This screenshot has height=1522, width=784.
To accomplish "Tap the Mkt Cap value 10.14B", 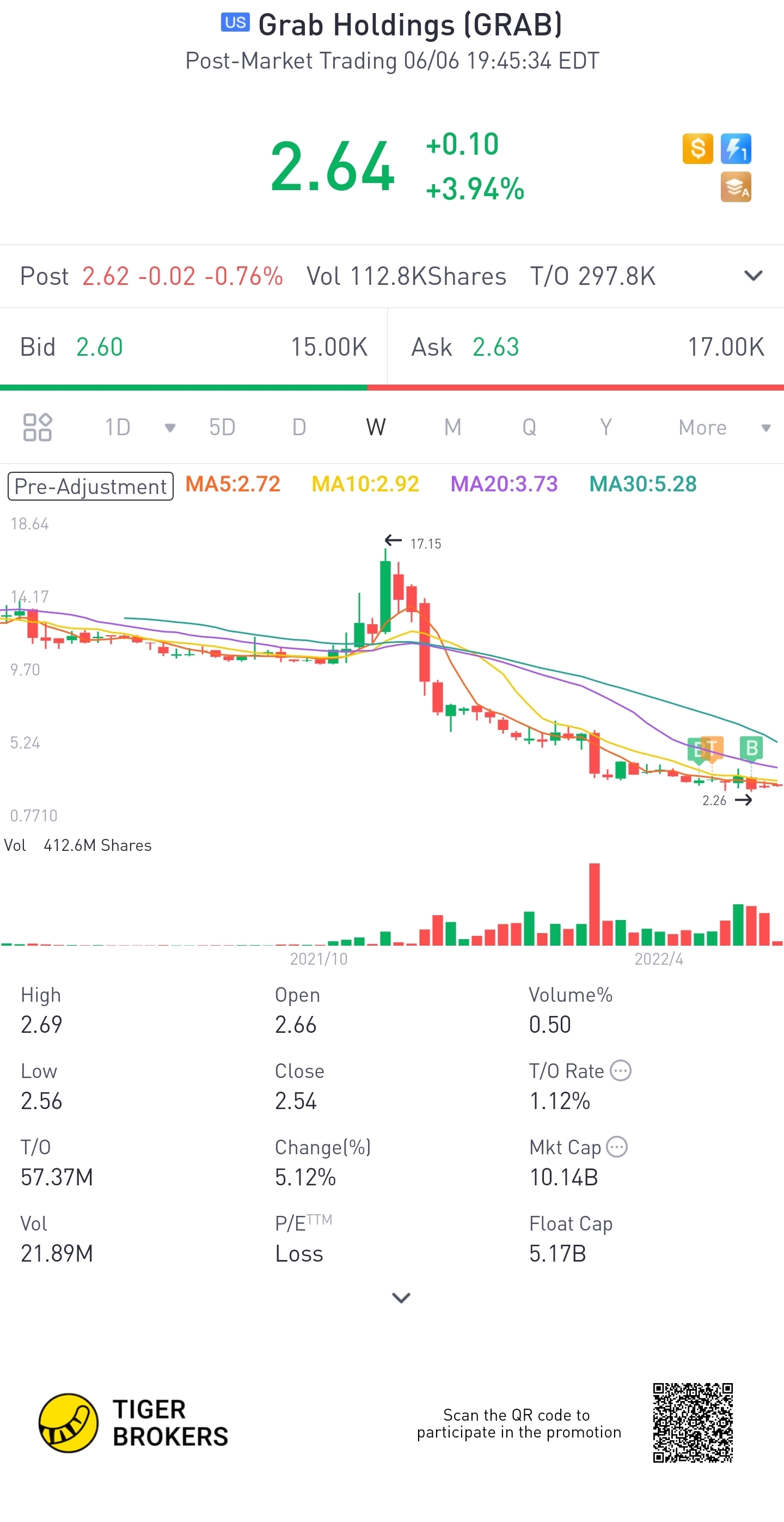I will (564, 1177).
